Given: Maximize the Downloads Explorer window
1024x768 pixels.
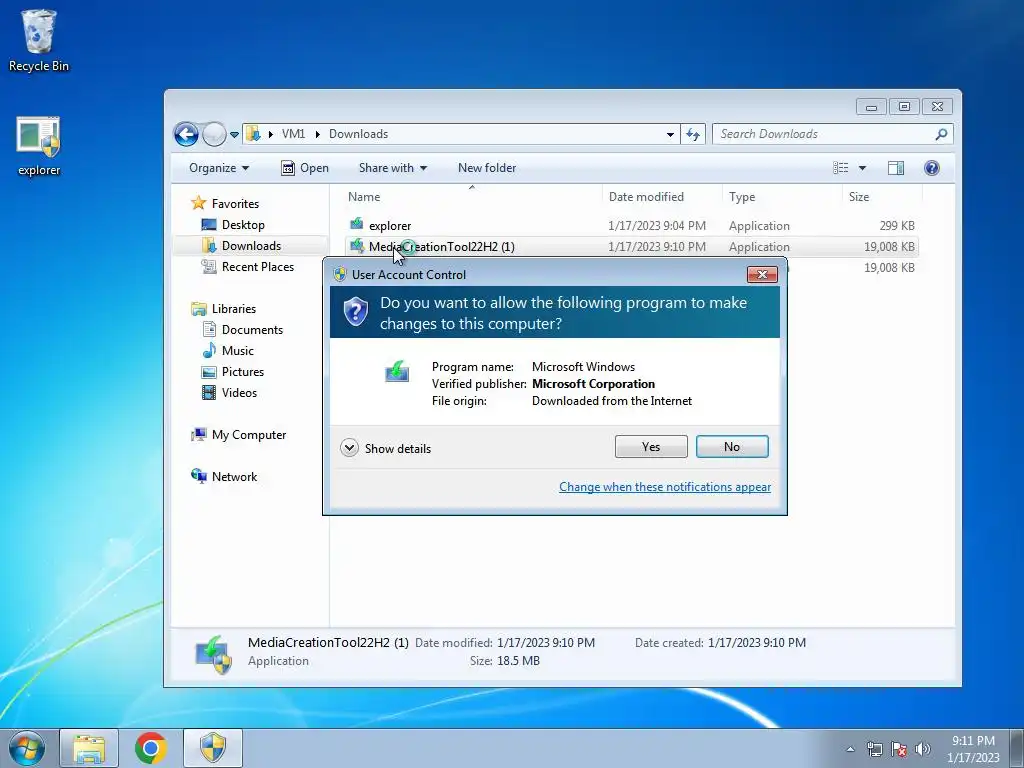Looking at the screenshot, I should [904, 106].
